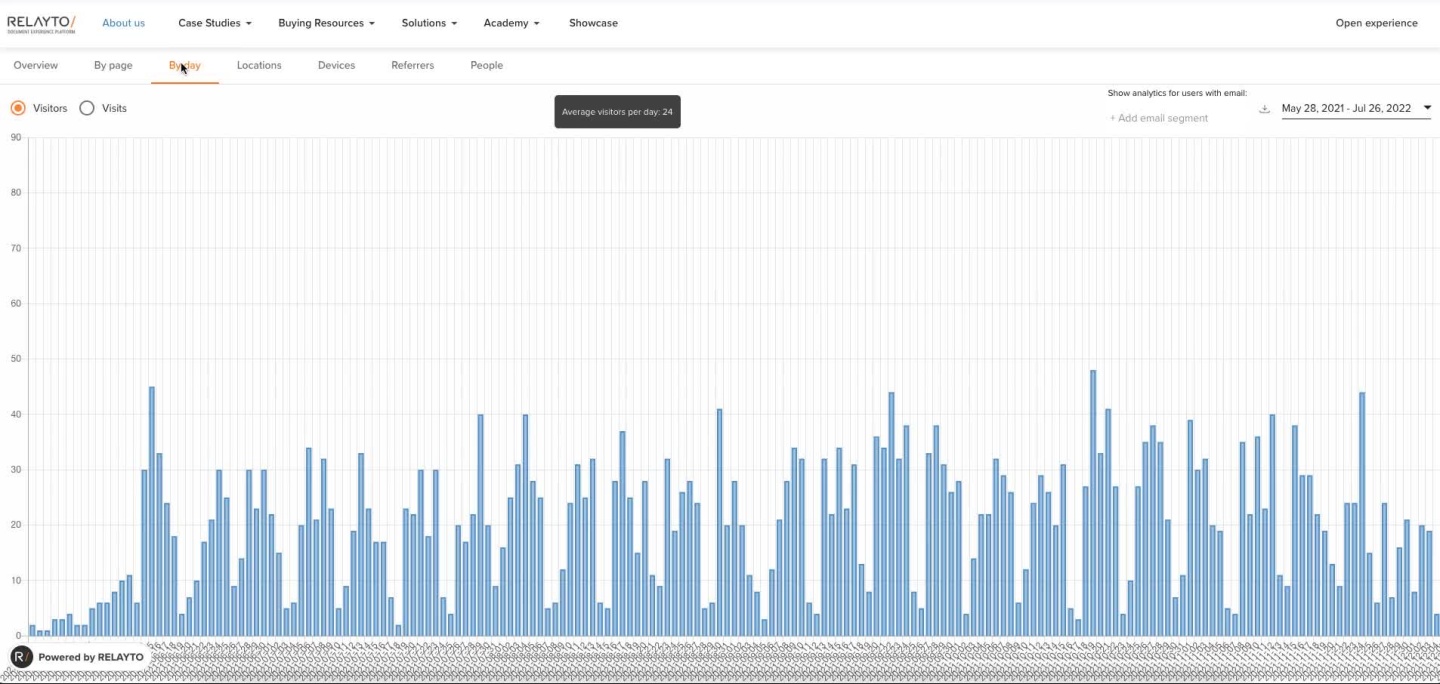Open the date range picker dropdown
Image resolution: width=1440 pixels, height=684 pixels.
[1355, 108]
